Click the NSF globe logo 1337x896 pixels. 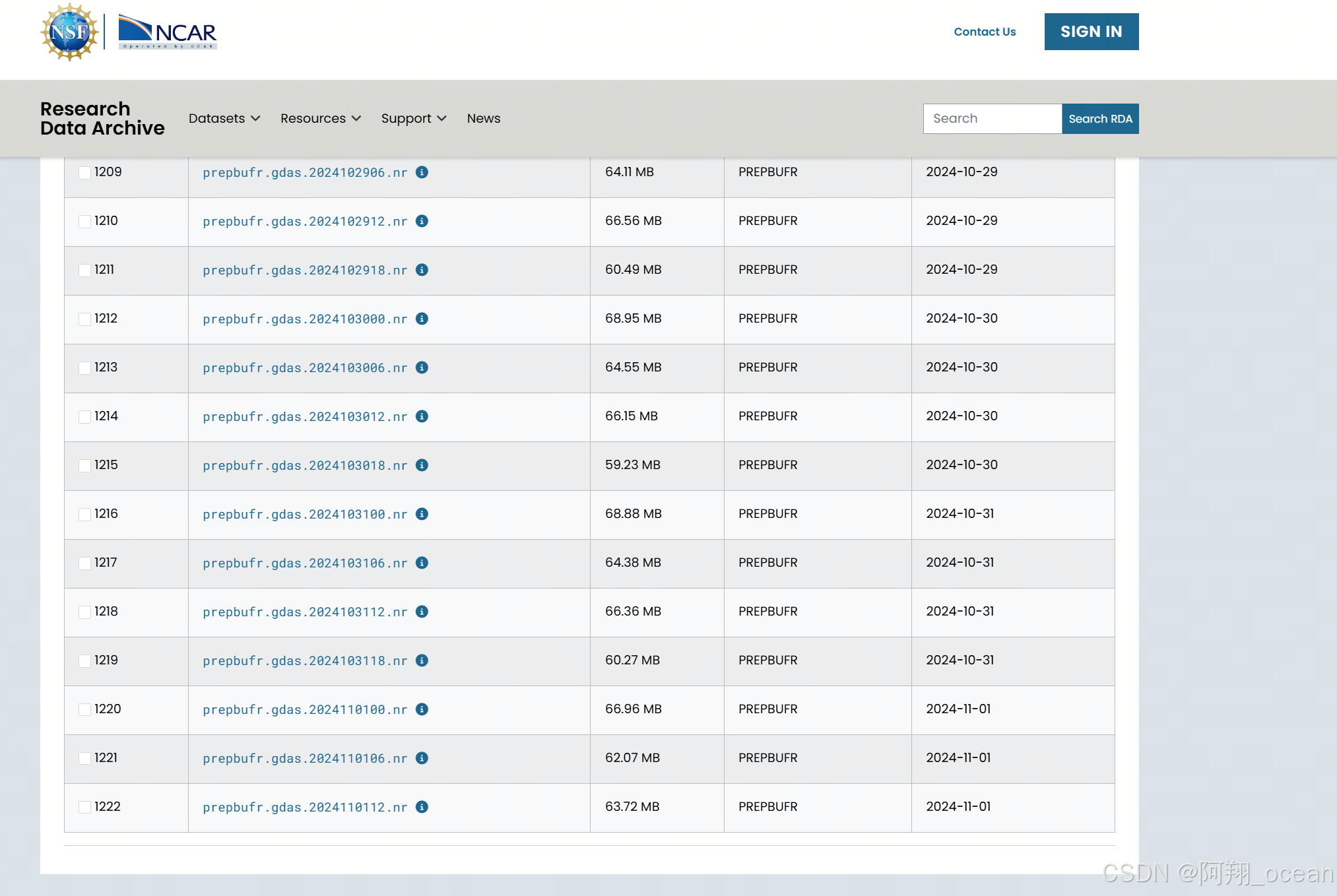click(69, 32)
